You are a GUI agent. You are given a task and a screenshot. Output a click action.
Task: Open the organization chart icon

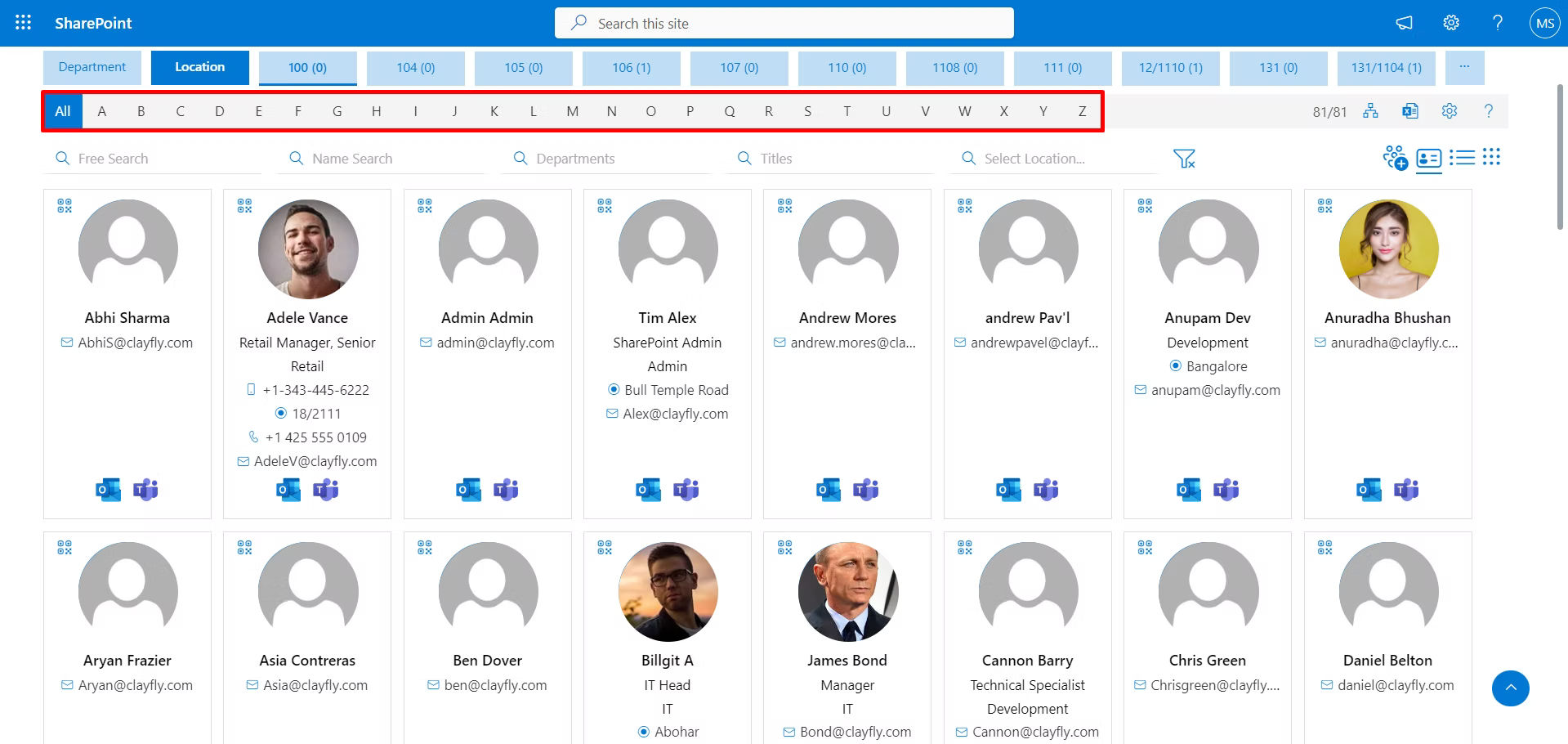pyautogui.click(x=1370, y=111)
